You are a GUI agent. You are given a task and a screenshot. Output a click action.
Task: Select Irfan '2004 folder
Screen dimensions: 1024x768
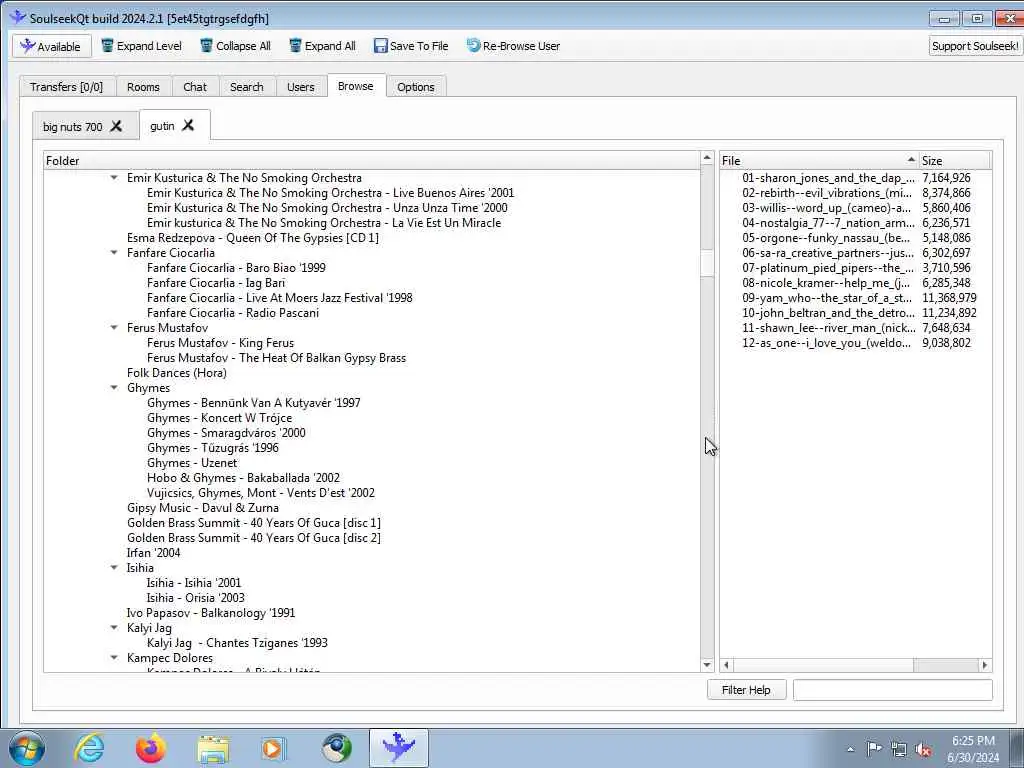click(153, 553)
